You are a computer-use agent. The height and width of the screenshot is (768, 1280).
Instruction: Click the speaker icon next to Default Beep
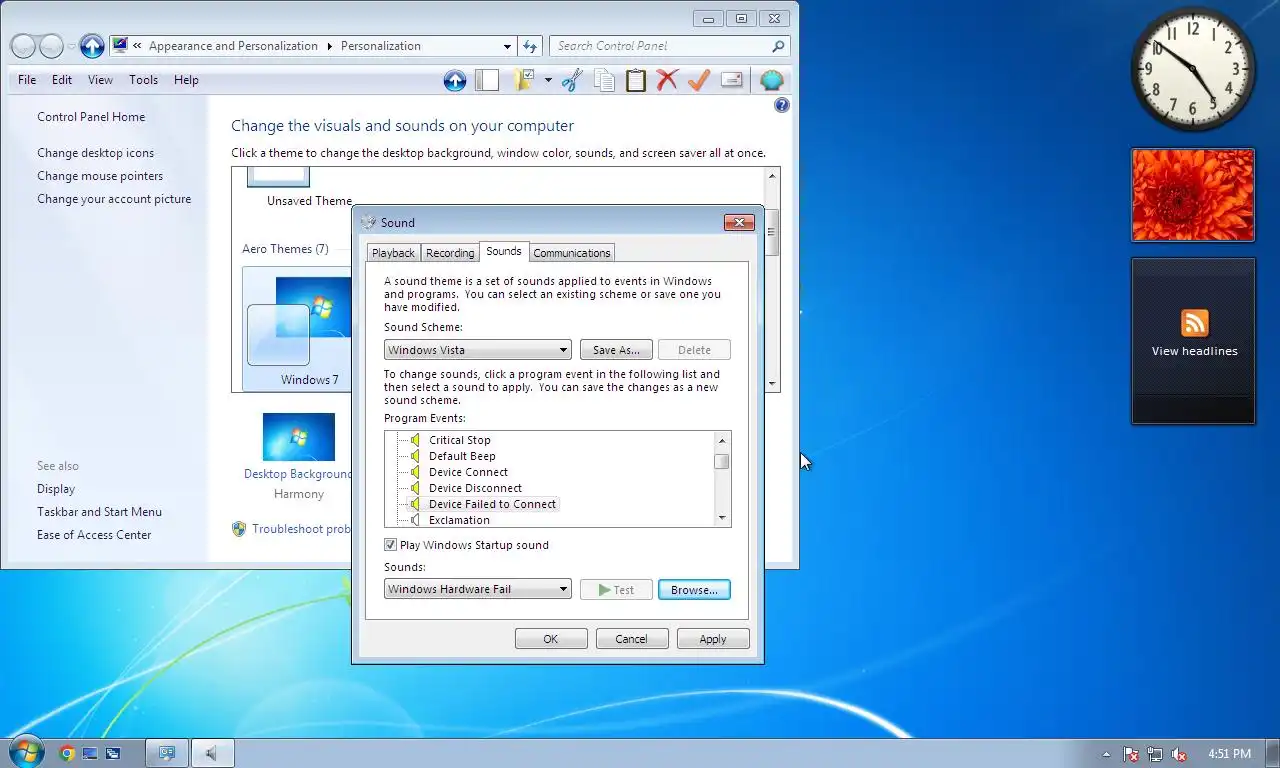coord(415,456)
